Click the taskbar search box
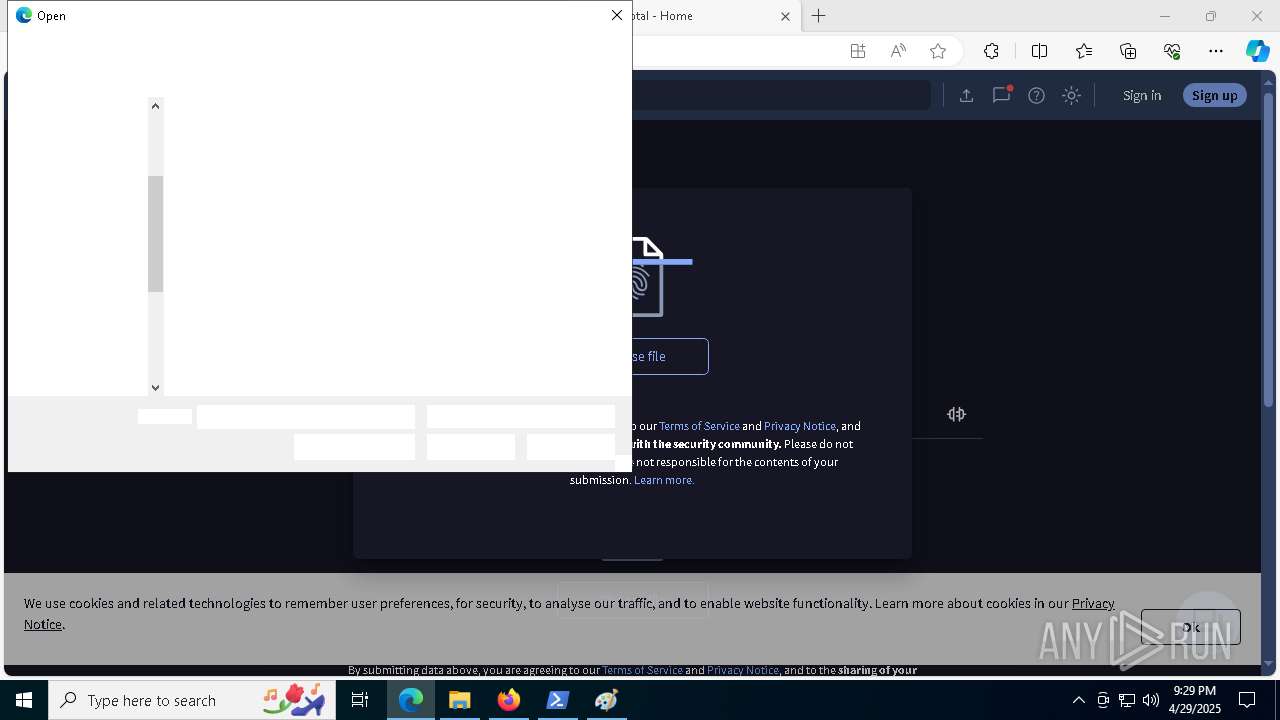The width and height of the screenshot is (1280, 720). (x=192, y=700)
